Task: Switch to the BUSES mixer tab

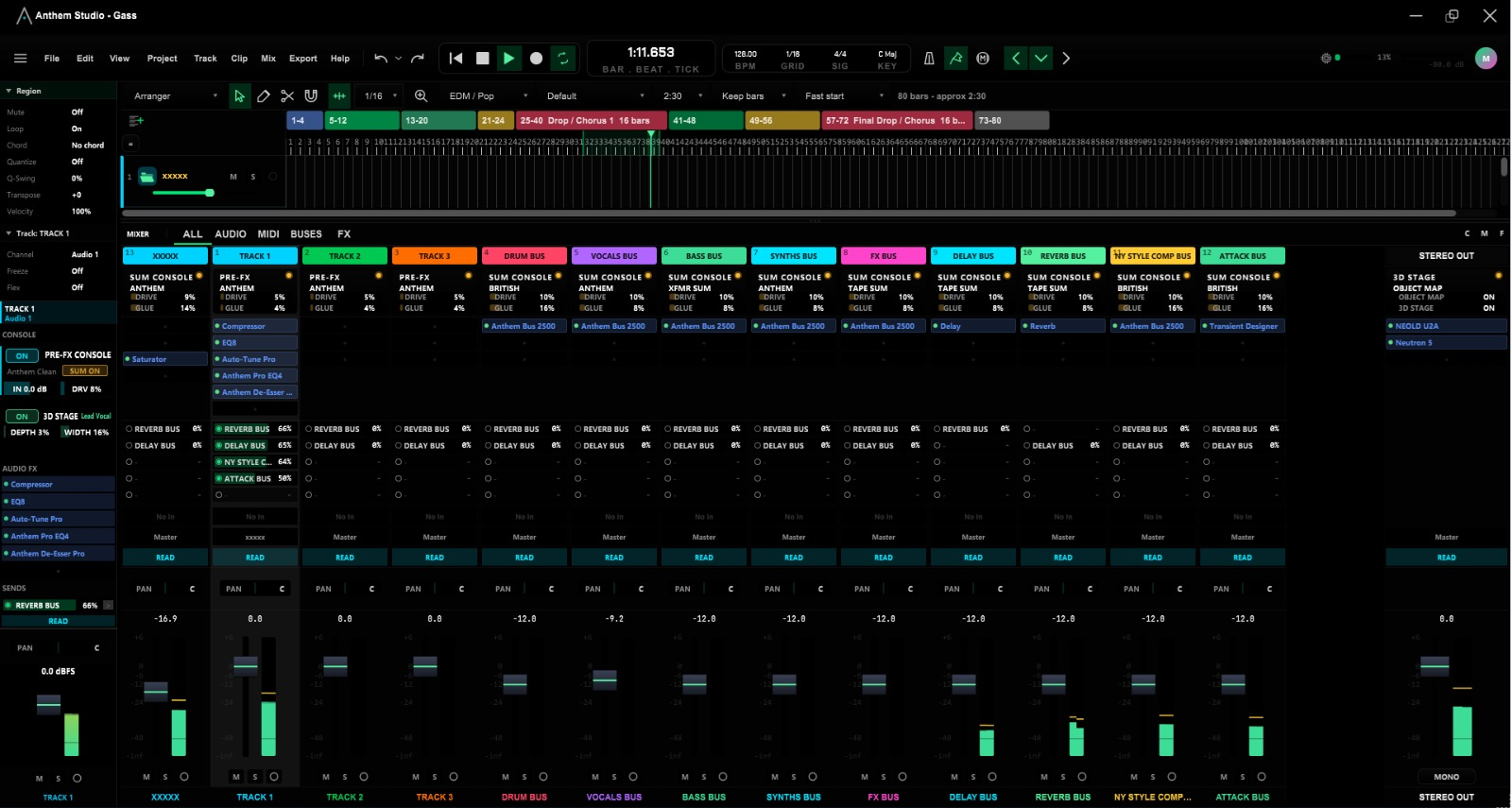Action: (306, 234)
